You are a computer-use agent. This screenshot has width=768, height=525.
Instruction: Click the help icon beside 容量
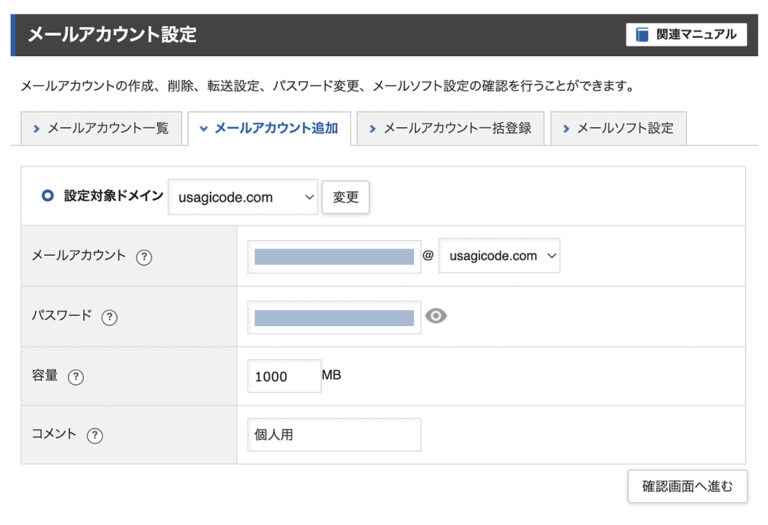[76, 377]
